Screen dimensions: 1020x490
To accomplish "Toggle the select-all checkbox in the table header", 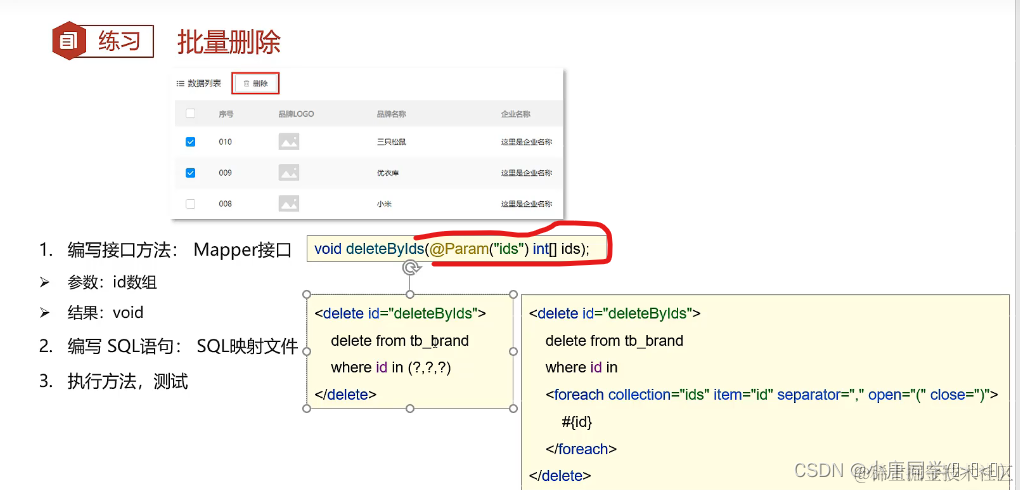I will 191,113.
